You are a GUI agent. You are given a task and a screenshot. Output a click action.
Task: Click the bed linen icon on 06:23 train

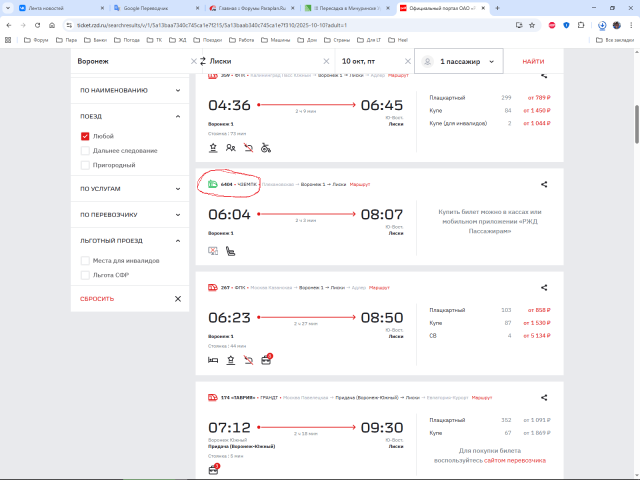[x=213, y=359]
